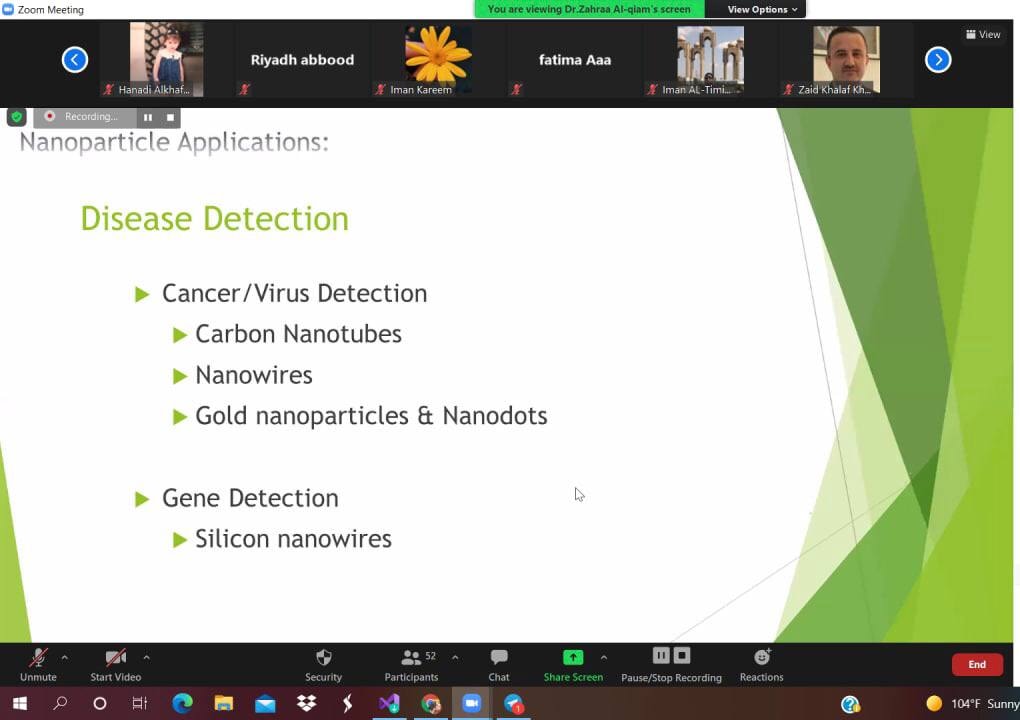Open the Security shield options
This screenshot has height=720, width=1020.
tap(323, 663)
